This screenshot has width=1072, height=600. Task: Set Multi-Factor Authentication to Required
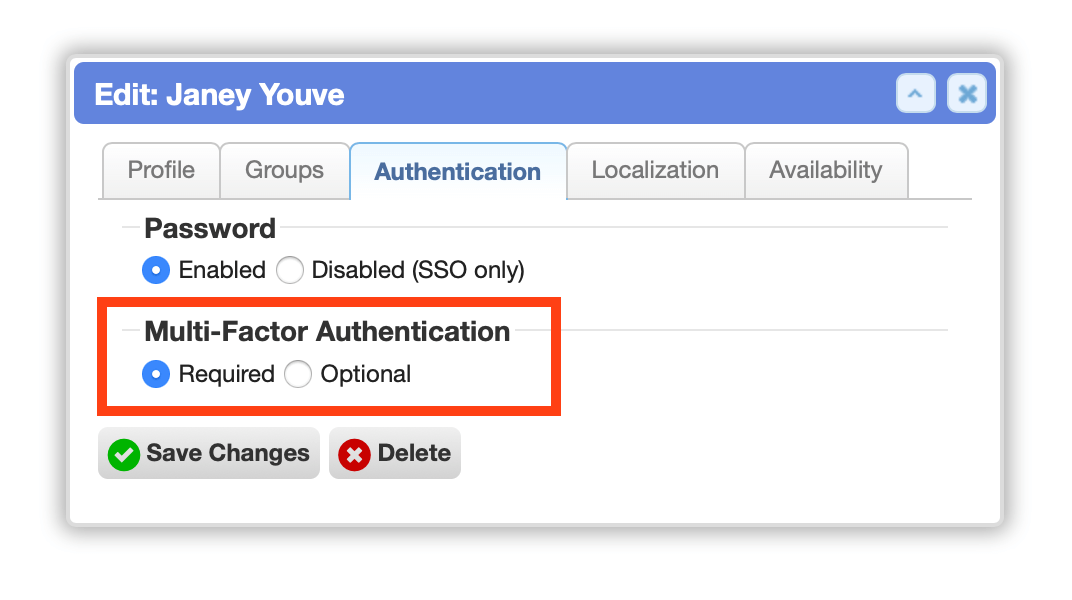tap(156, 374)
